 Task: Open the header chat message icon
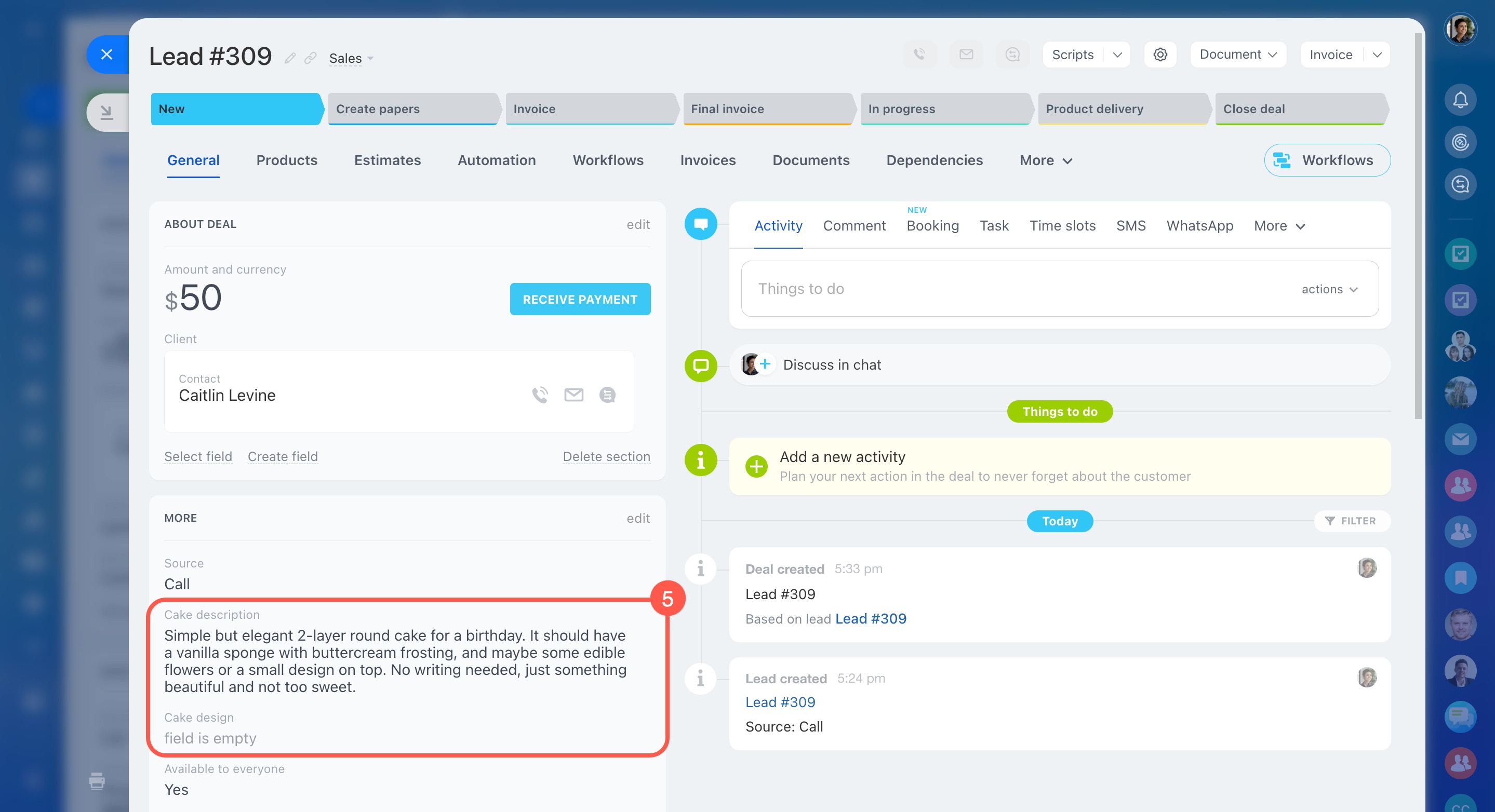click(1012, 55)
